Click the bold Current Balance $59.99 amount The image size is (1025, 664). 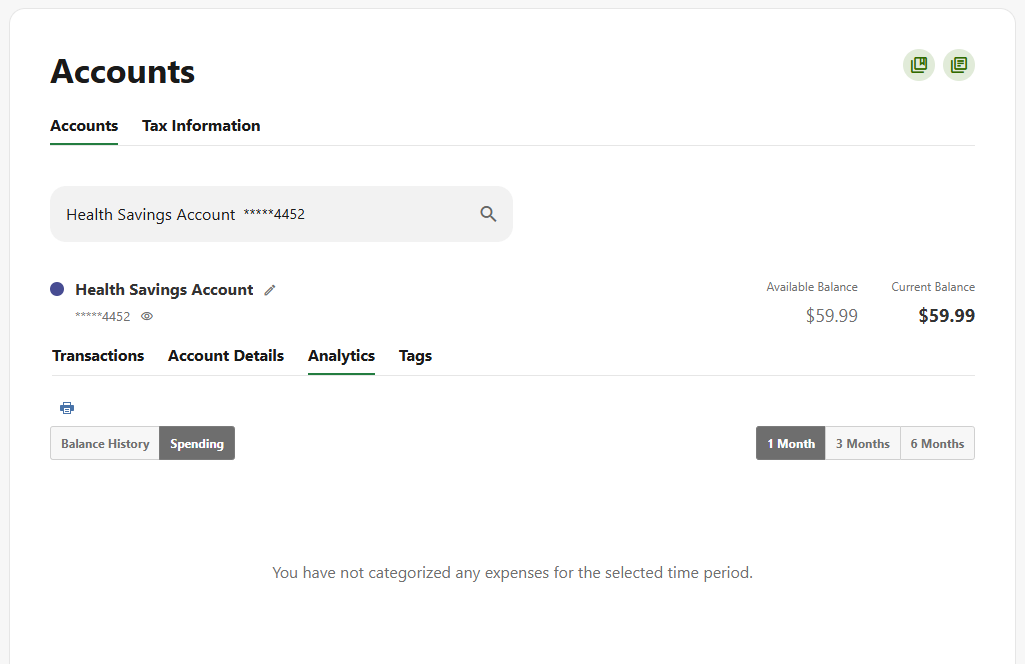point(946,316)
